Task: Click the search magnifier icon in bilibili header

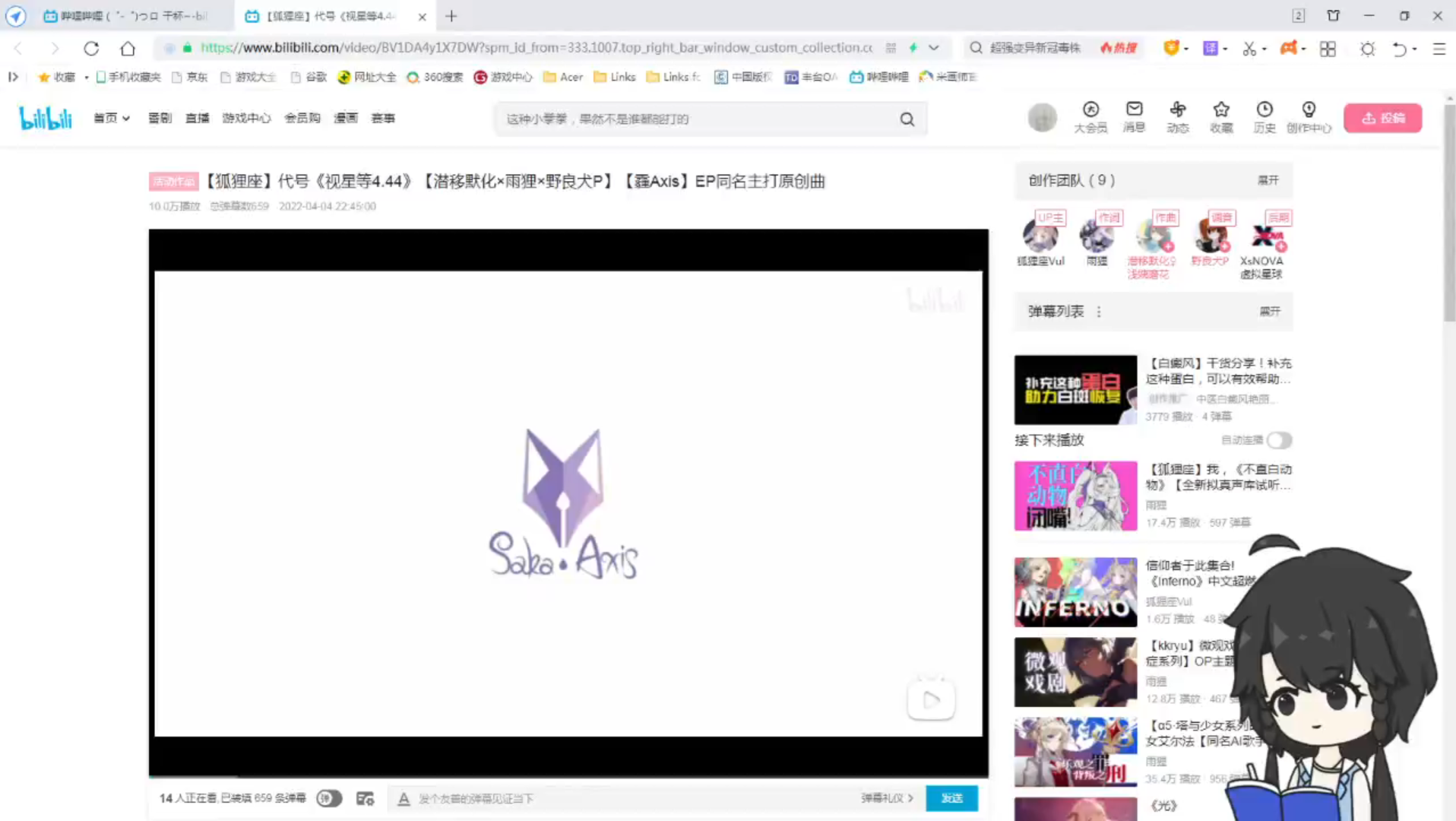Action: tap(907, 119)
